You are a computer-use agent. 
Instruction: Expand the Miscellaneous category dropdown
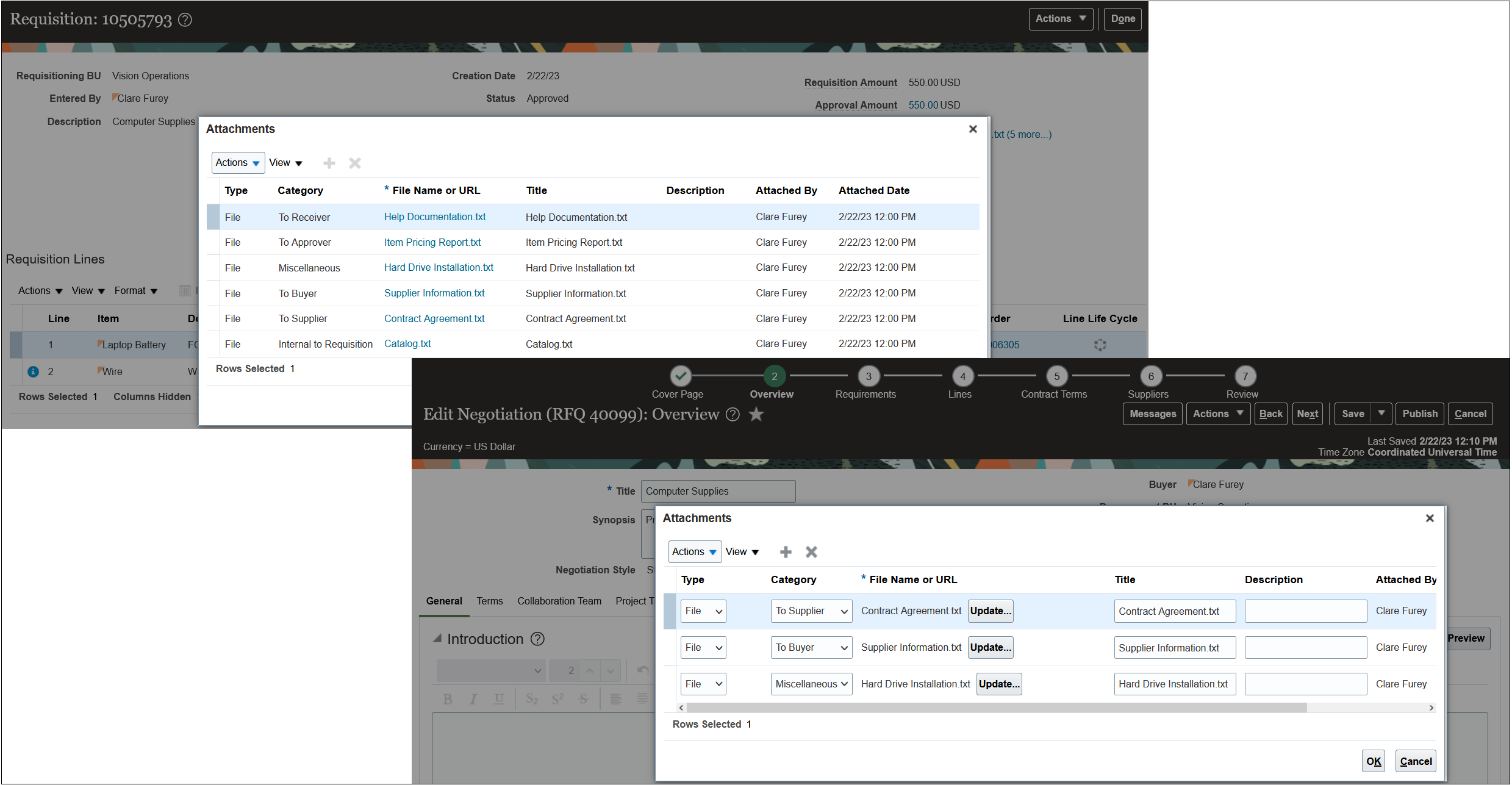811,684
